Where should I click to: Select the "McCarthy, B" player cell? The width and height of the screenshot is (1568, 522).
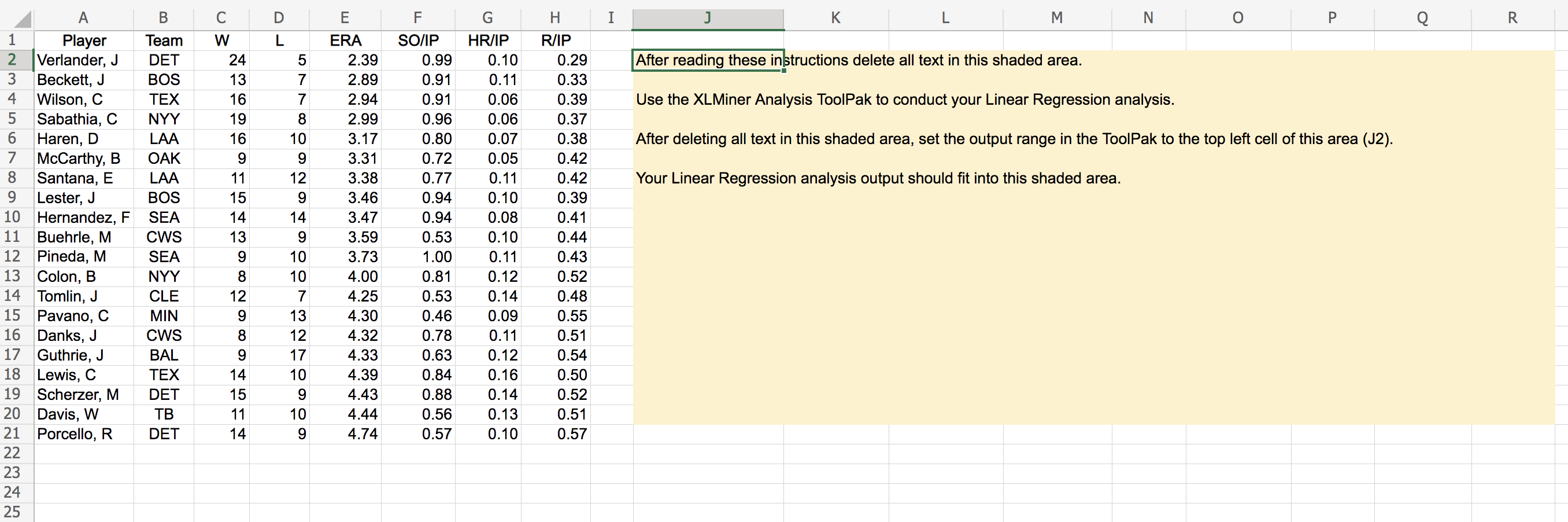coord(84,159)
